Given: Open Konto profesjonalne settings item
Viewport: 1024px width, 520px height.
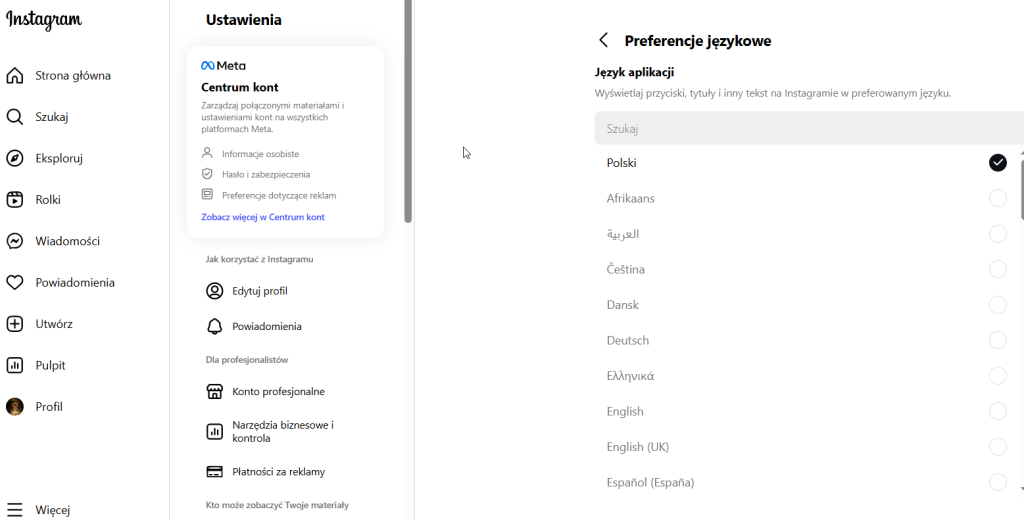Looking at the screenshot, I should [x=278, y=392].
